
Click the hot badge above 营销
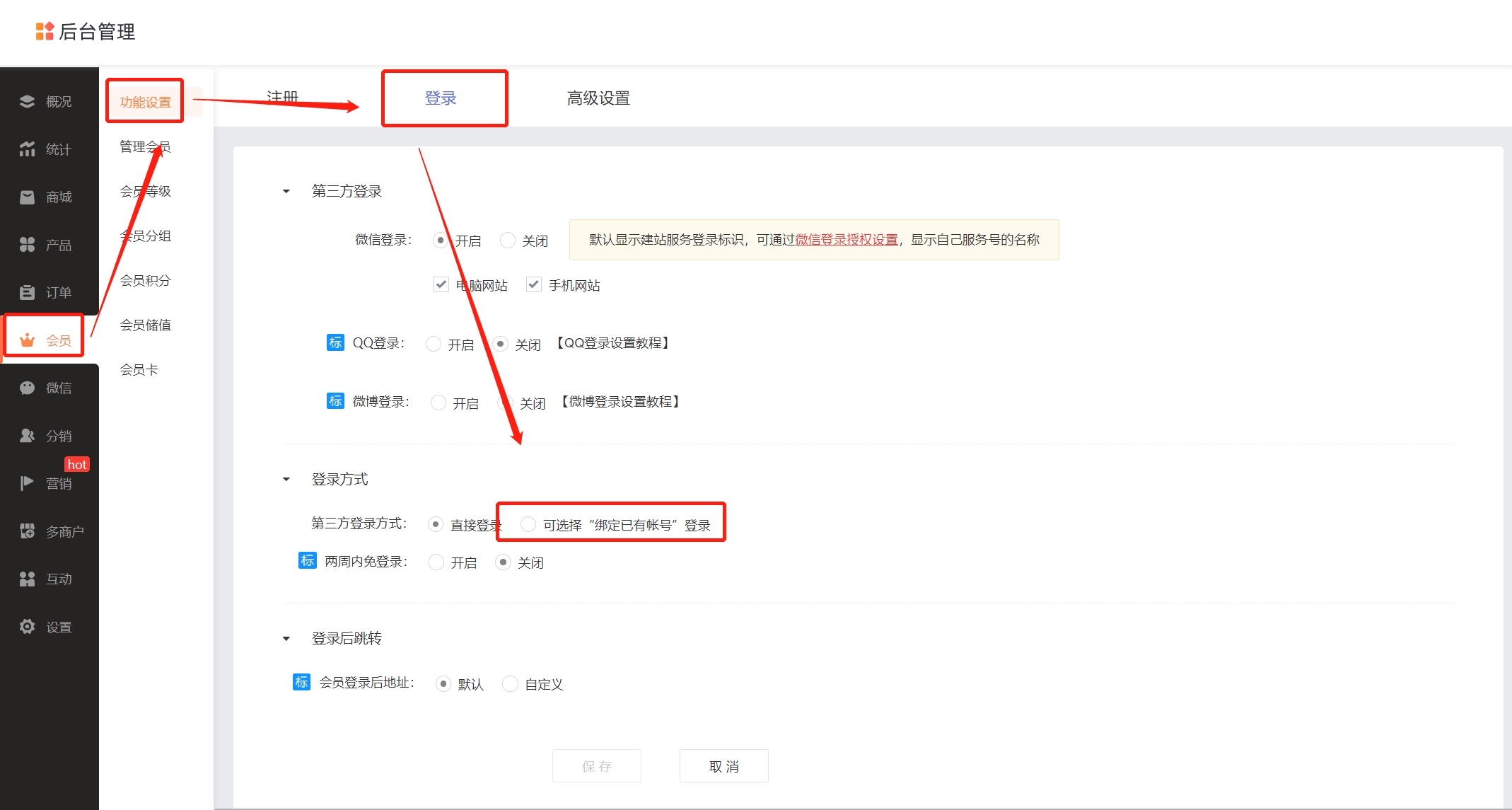point(77,464)
